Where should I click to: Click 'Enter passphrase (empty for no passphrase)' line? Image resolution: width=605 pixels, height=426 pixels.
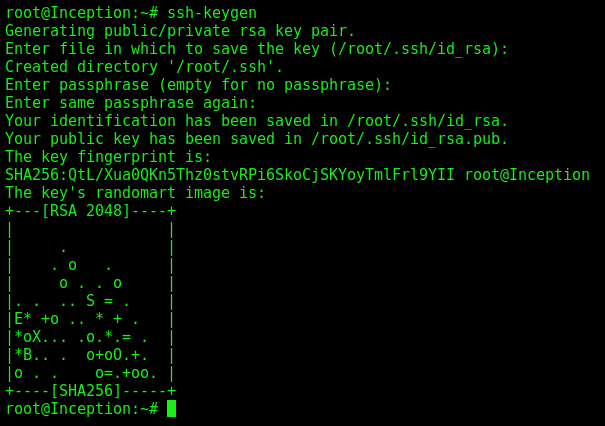(198, 85)
